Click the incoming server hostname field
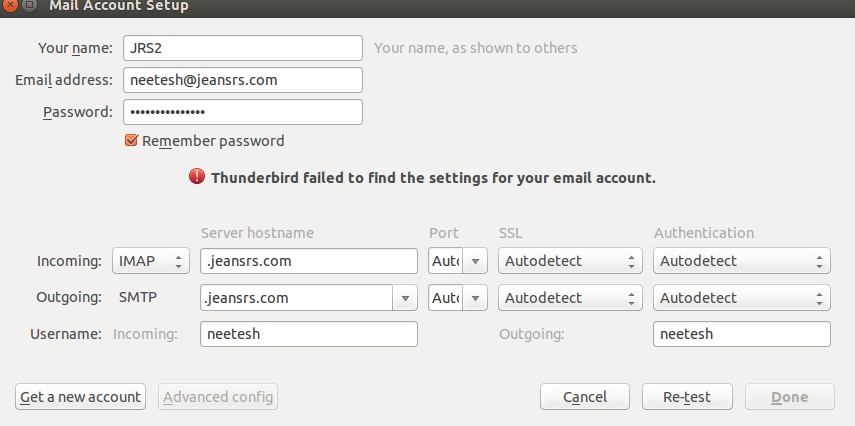This screenshot has width=855, height=426. pyautogui.click(x=309, y=261)
